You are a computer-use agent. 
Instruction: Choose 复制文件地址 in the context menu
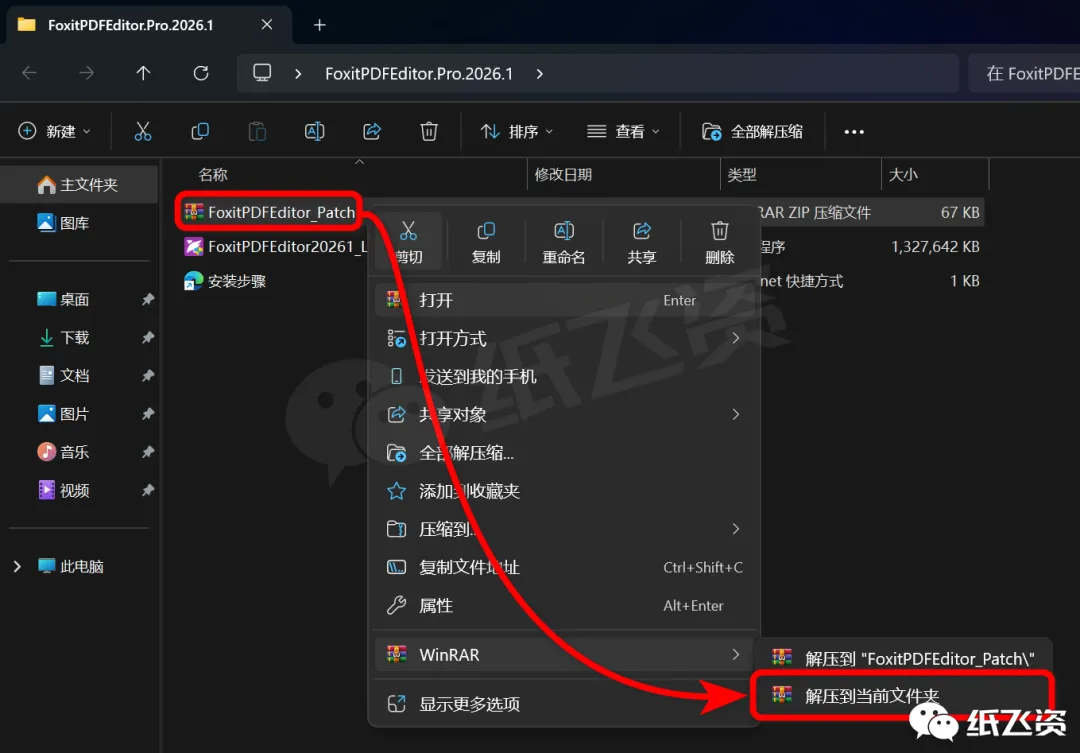(564, 567)
